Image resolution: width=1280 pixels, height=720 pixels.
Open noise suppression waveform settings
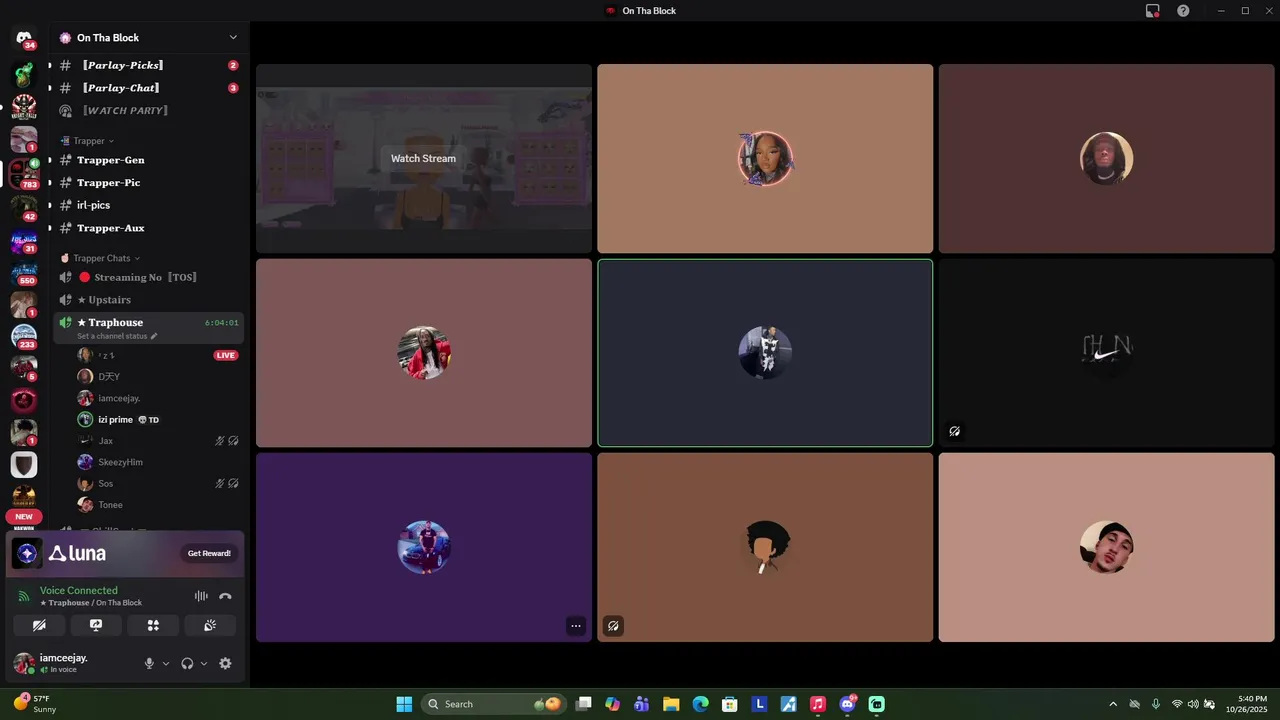201,596
